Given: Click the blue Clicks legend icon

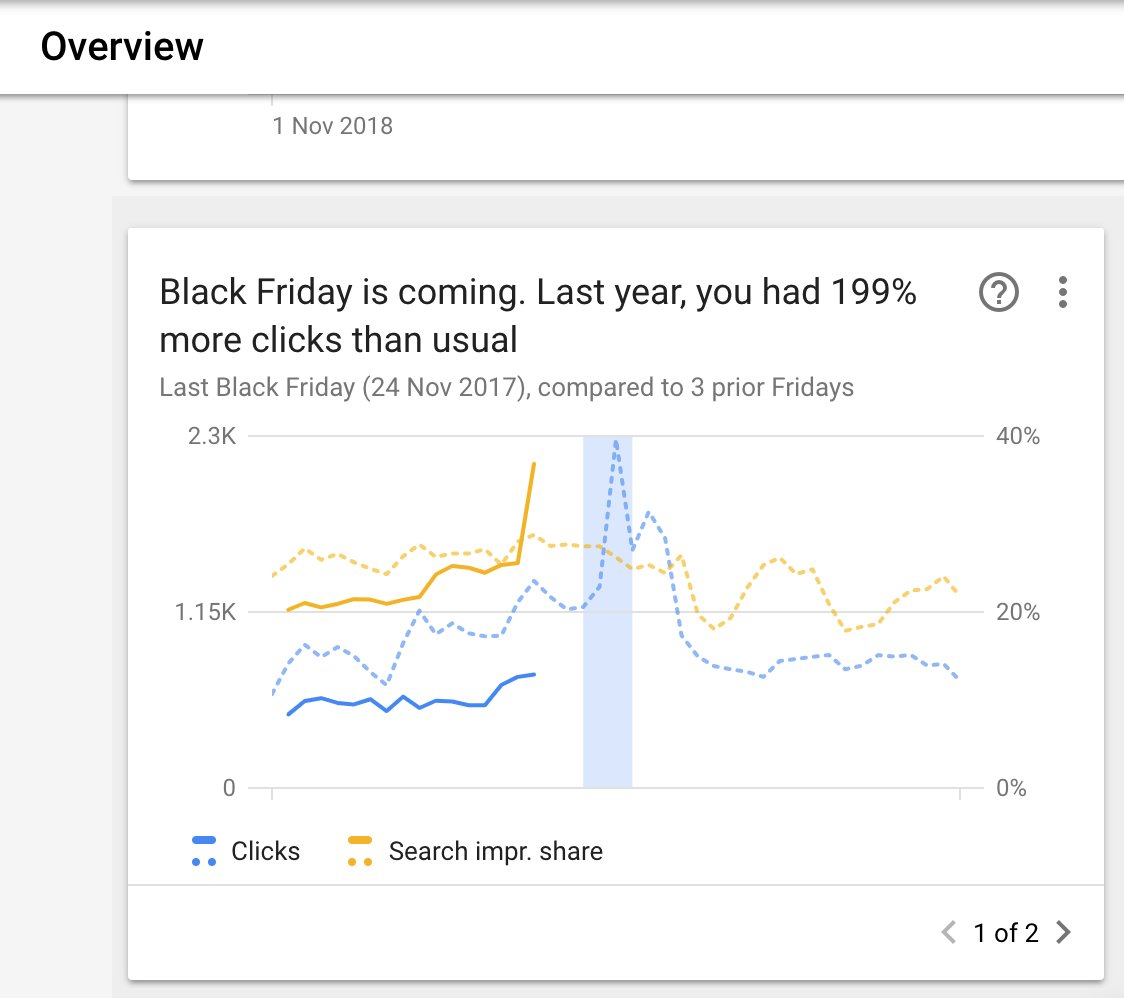Looking at the screenshot, I should 204,851.
